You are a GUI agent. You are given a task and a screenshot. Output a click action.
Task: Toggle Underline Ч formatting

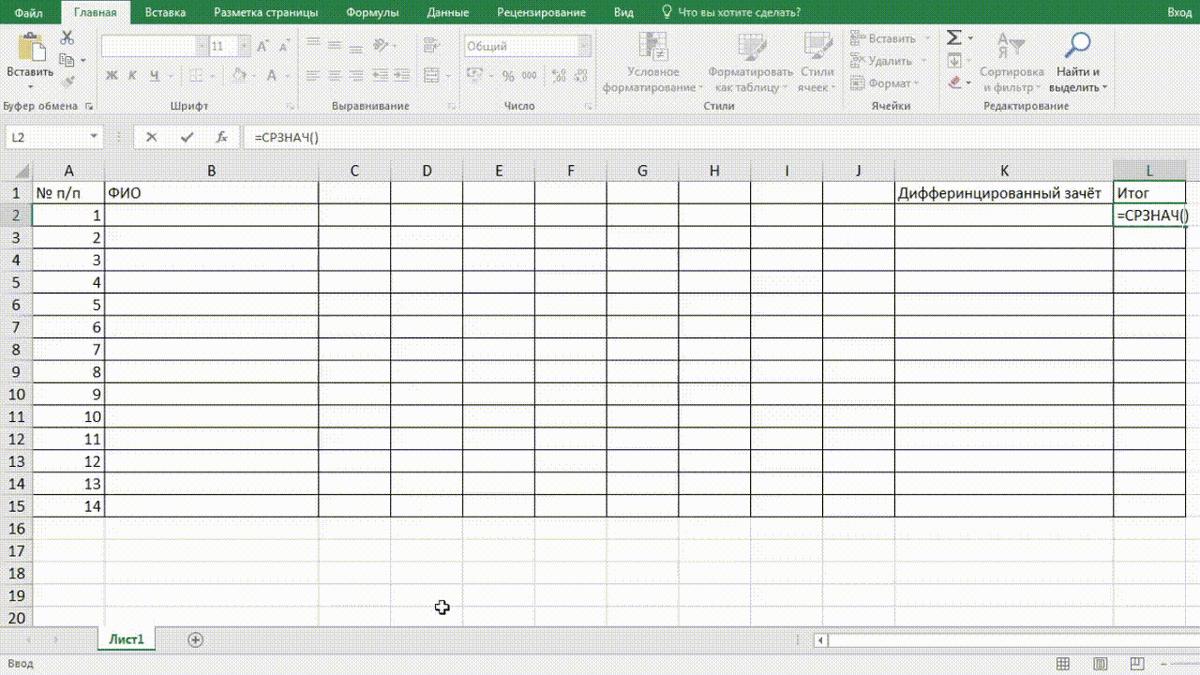pos(155,76)
